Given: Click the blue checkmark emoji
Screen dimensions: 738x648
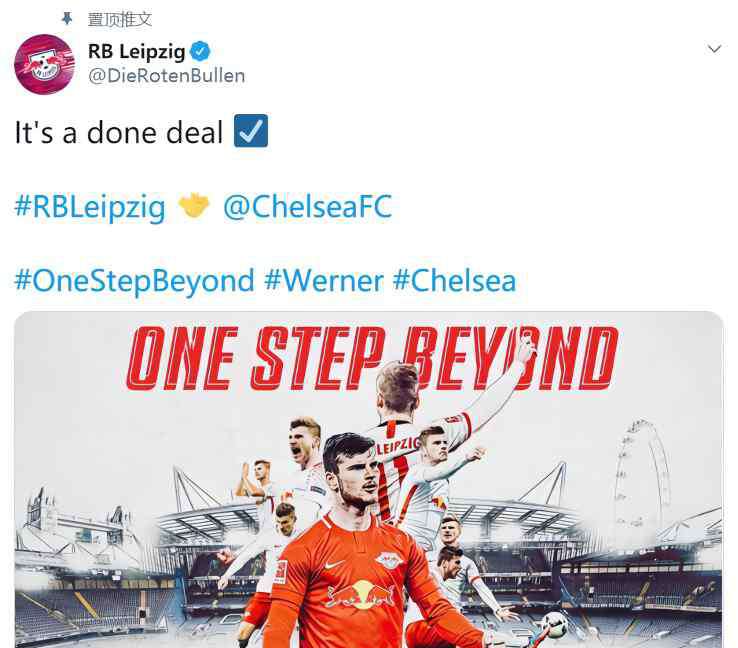Looking at the screenshot, I should pyautogui.click(x=251, y=130).
